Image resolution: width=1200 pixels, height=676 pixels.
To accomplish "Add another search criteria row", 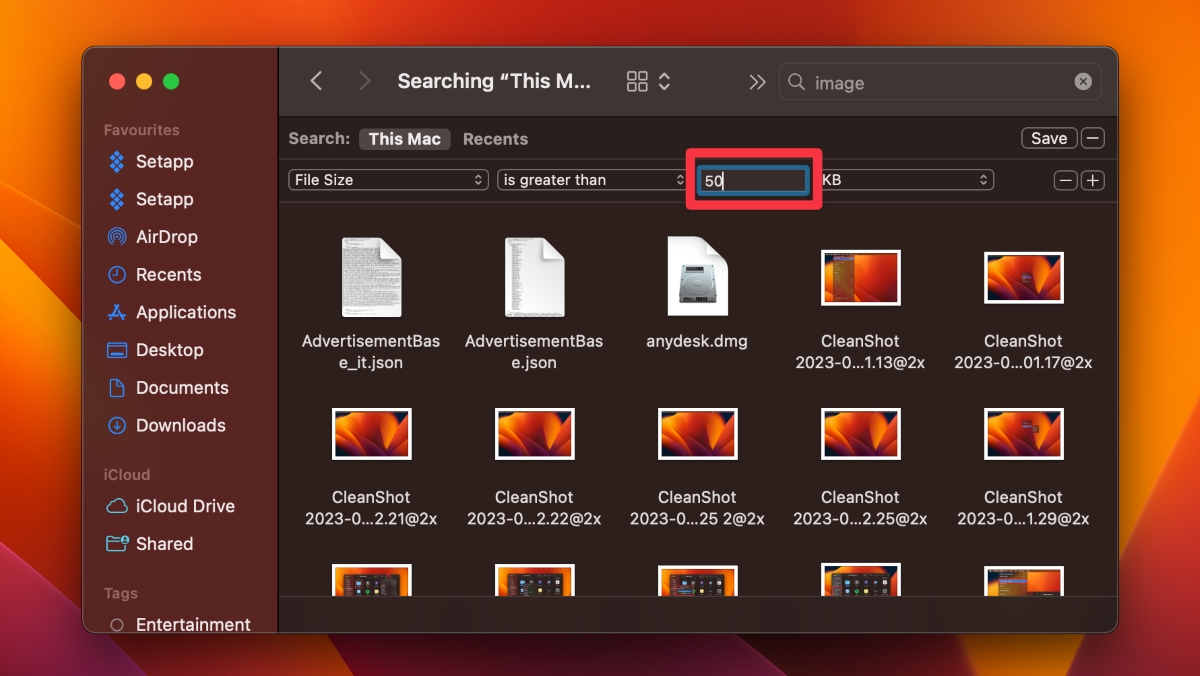I will coord(1092,180).
